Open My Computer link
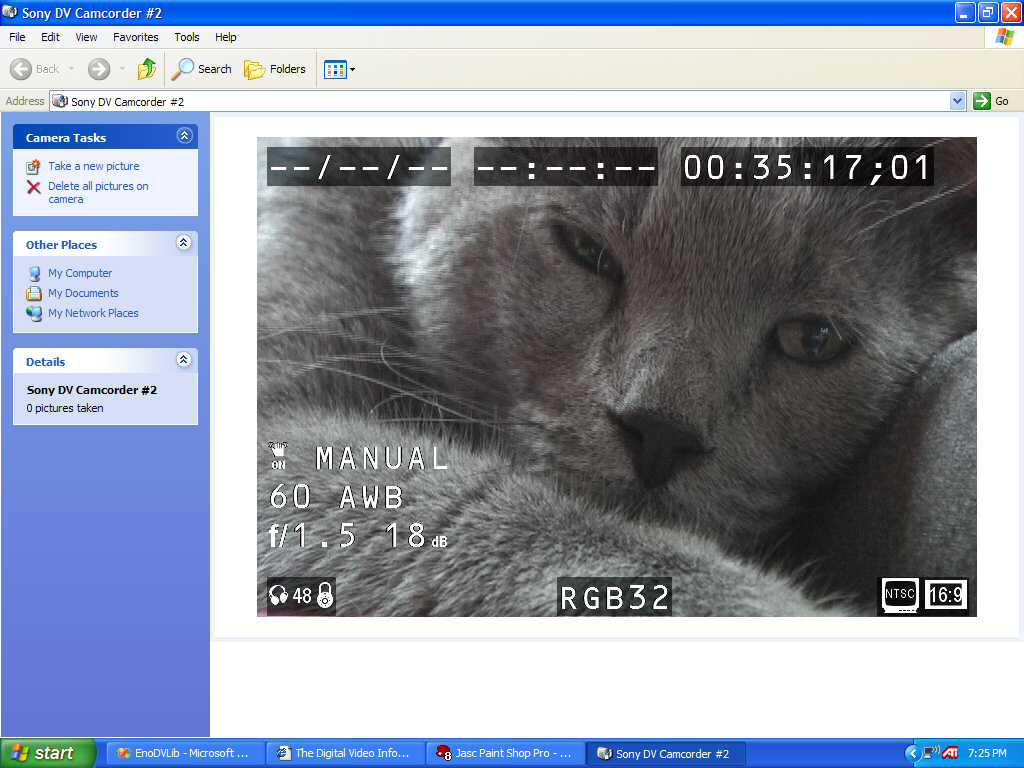1024x768 pixels. coord(80,273)
